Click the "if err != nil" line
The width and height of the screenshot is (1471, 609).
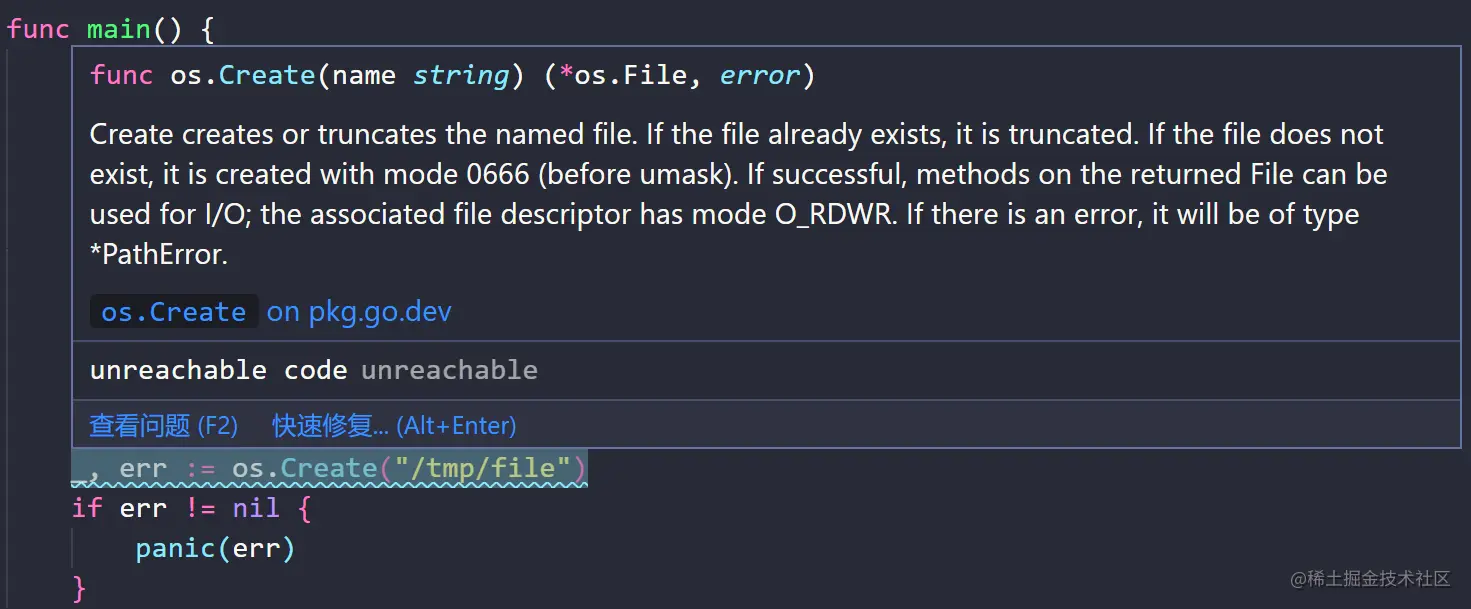192,508
